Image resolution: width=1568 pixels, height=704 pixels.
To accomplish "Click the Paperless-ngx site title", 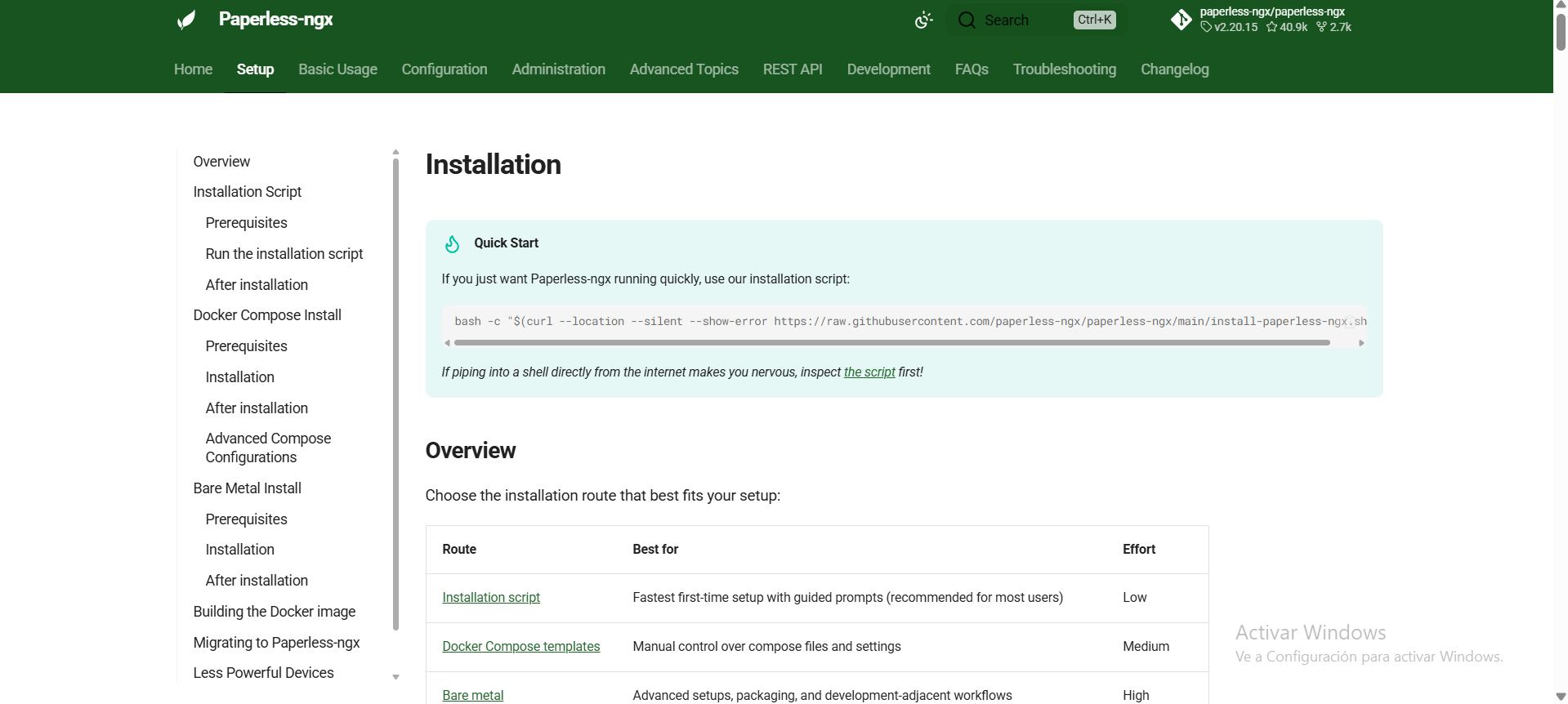I will 275,20.
